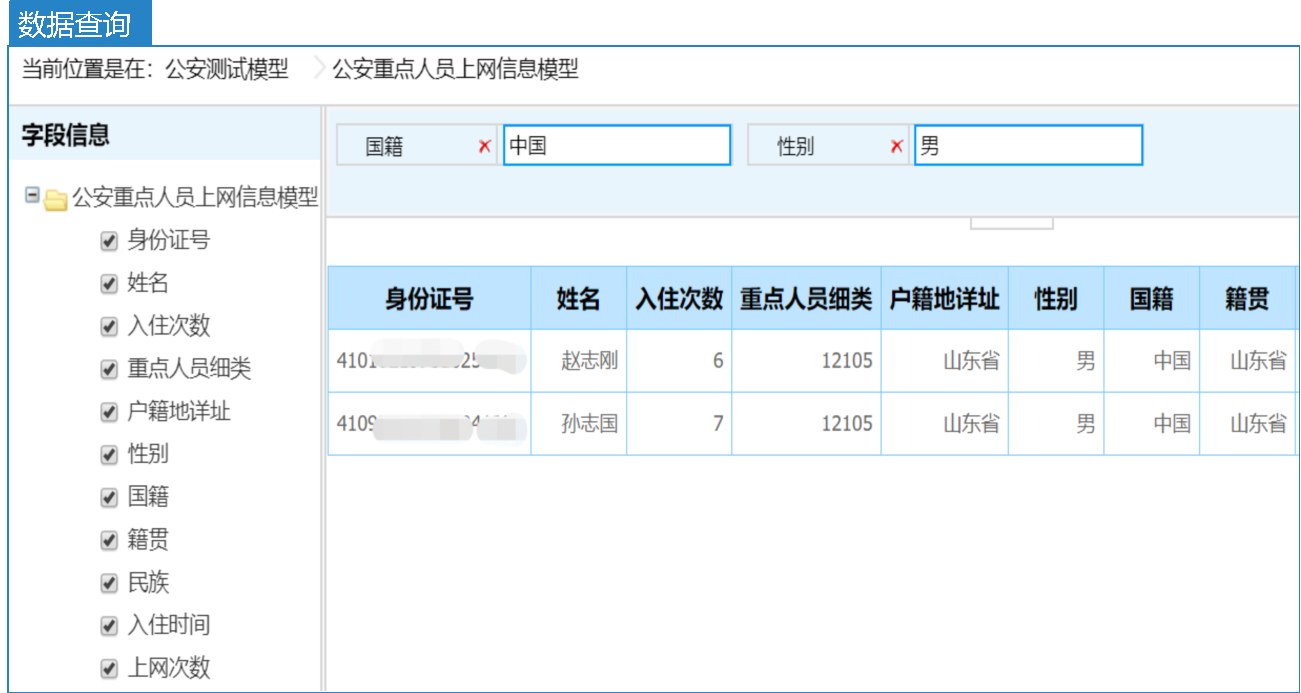The height and width of the screenshot is (693, 1301).
Task: Collapse the 公安重点人员上网信息模型 tree node
Action: (32, 197)
